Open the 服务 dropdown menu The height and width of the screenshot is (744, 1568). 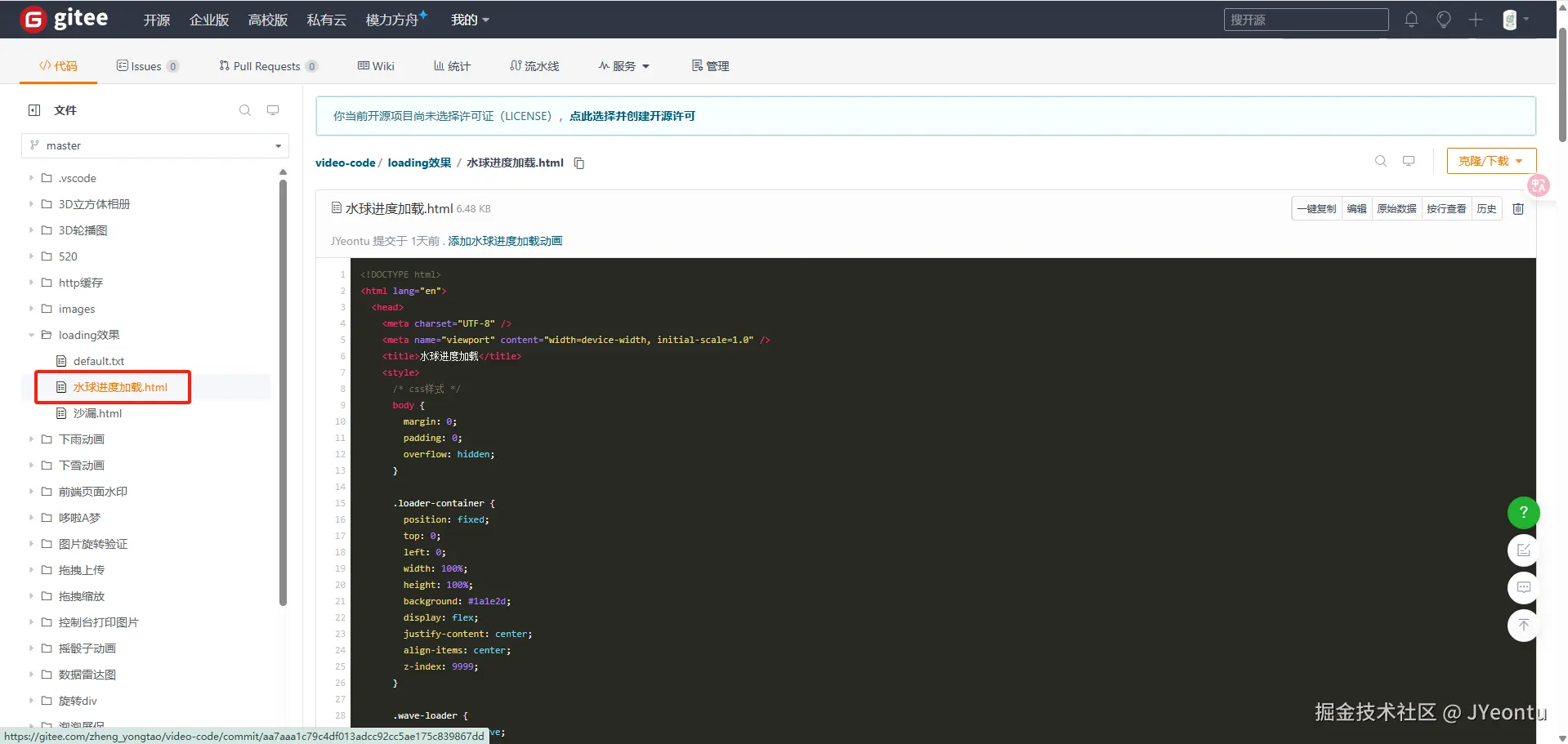point(623,66)
